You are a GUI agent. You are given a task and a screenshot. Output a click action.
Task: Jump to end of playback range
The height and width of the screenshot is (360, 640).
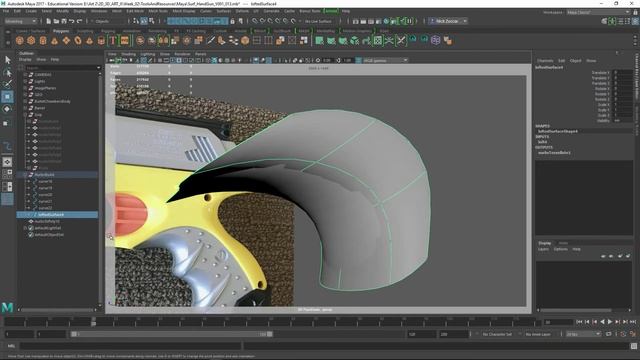633,322
